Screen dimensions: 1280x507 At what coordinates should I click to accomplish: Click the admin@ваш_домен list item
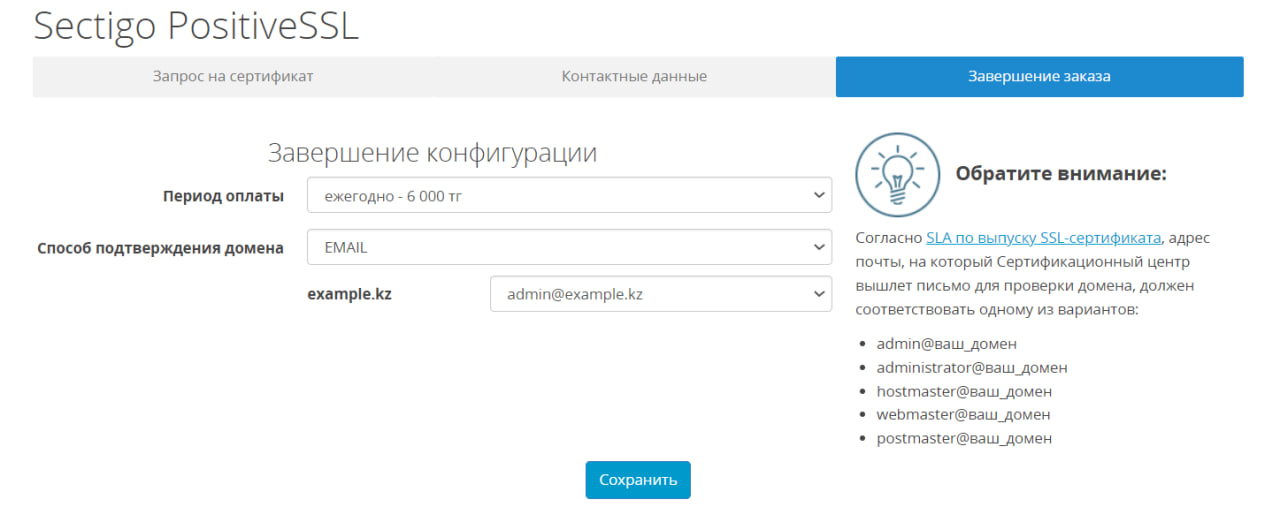[x=946, y=344]
